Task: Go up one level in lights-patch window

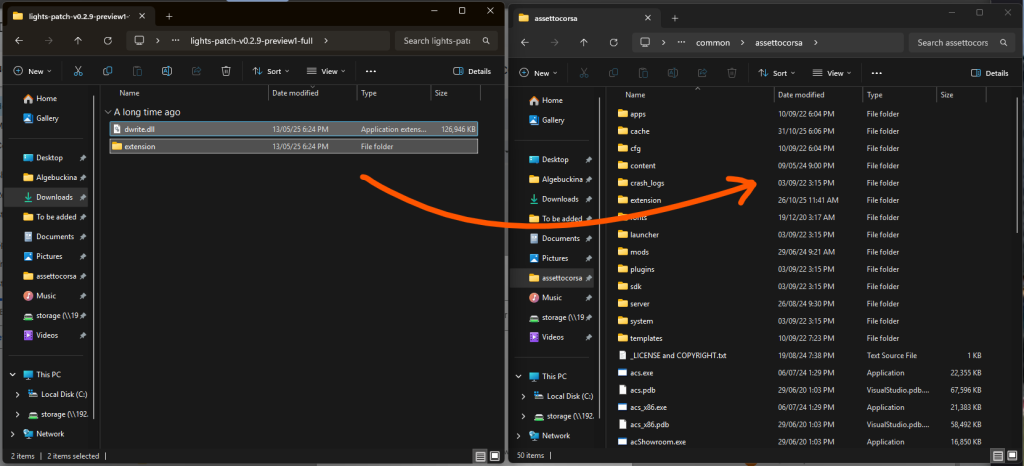Action: (79, 41)
